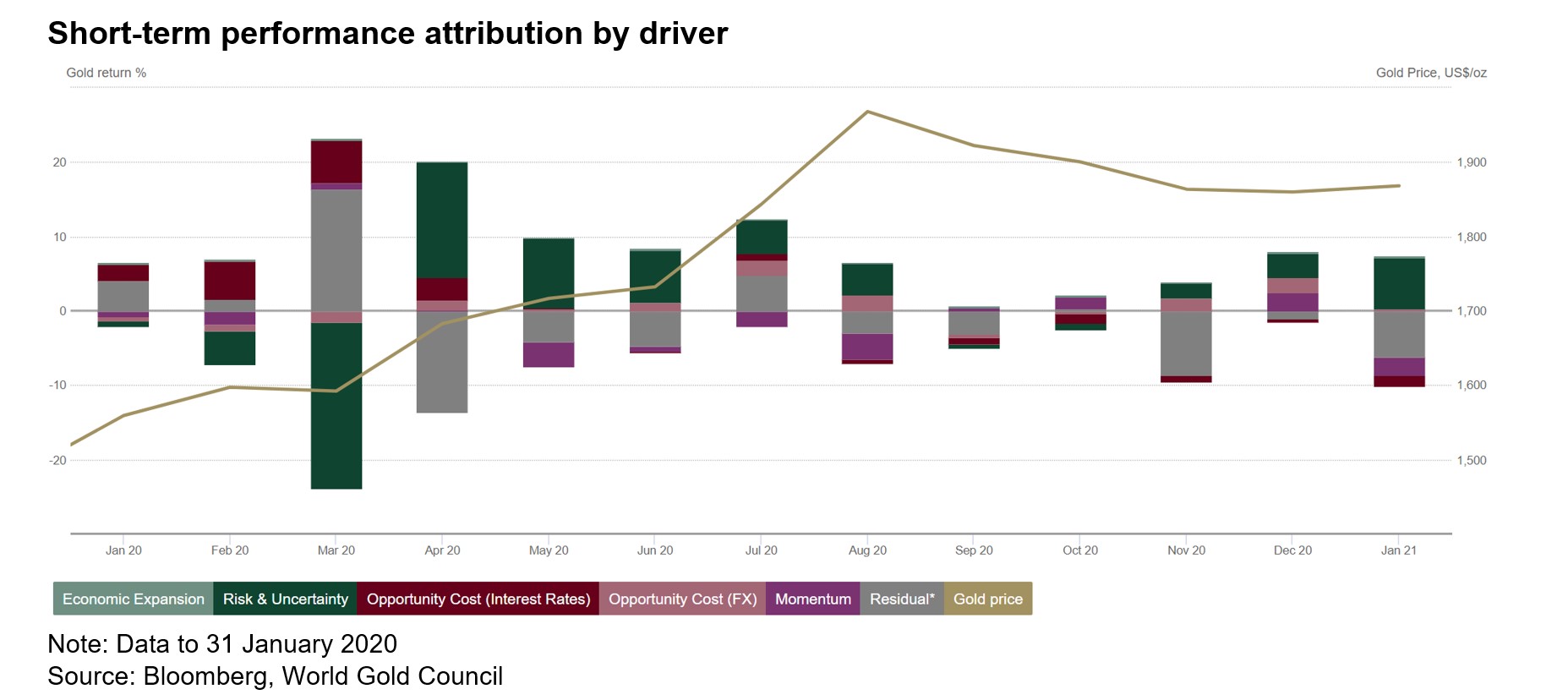1568x700 pixels.
Task: Select the Mar 20 gray Residual bar
Action: pos(336,250)
